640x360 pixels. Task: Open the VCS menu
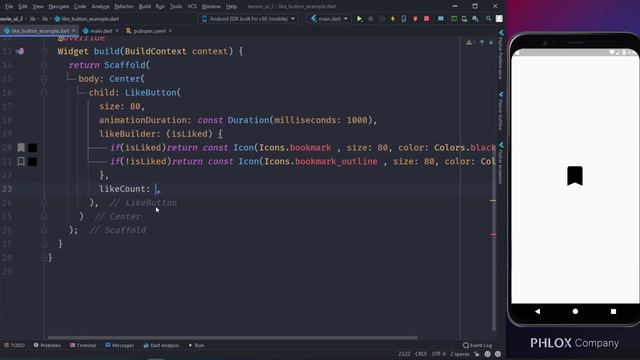click(x=192, y=7)
